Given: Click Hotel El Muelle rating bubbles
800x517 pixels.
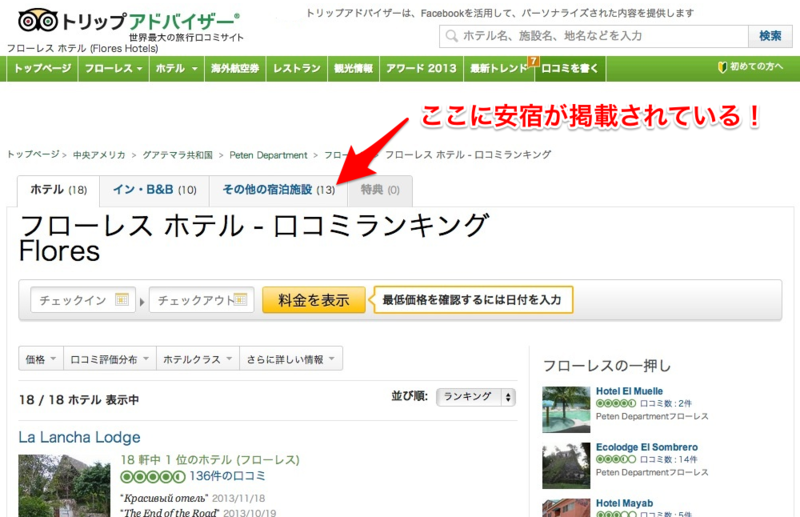Looking at the screenshot, I should pyautogui.click(x=616, y=403).
